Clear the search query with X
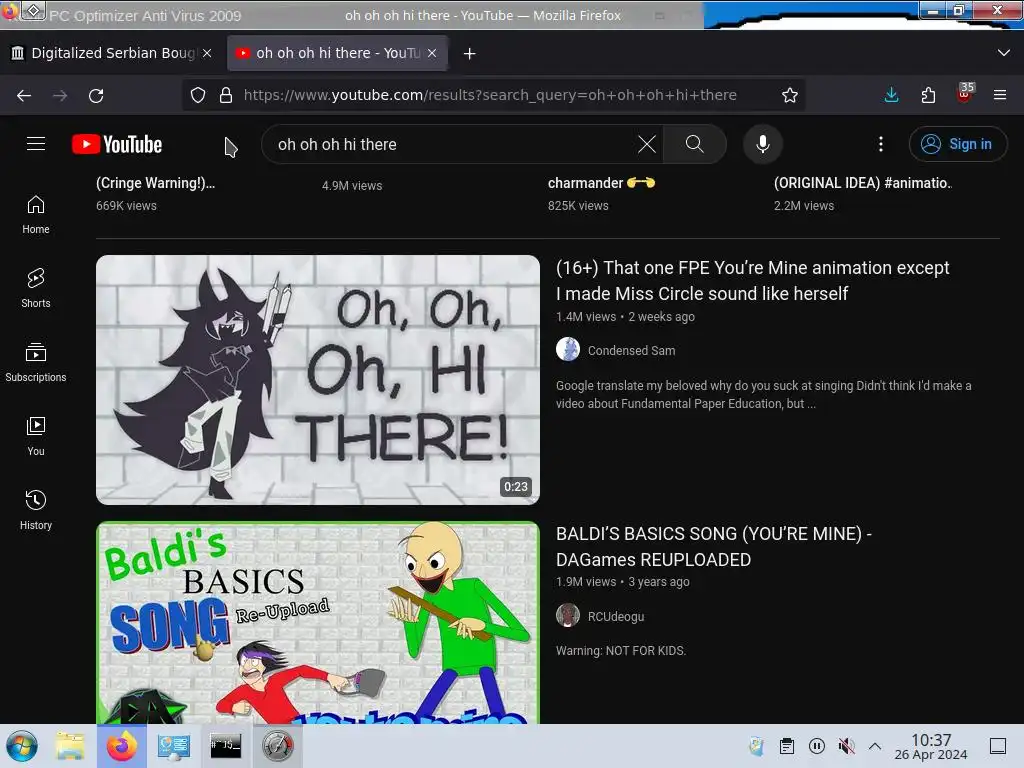The width and height of the screenshot is (1024, 768). [x=647, y=144]
